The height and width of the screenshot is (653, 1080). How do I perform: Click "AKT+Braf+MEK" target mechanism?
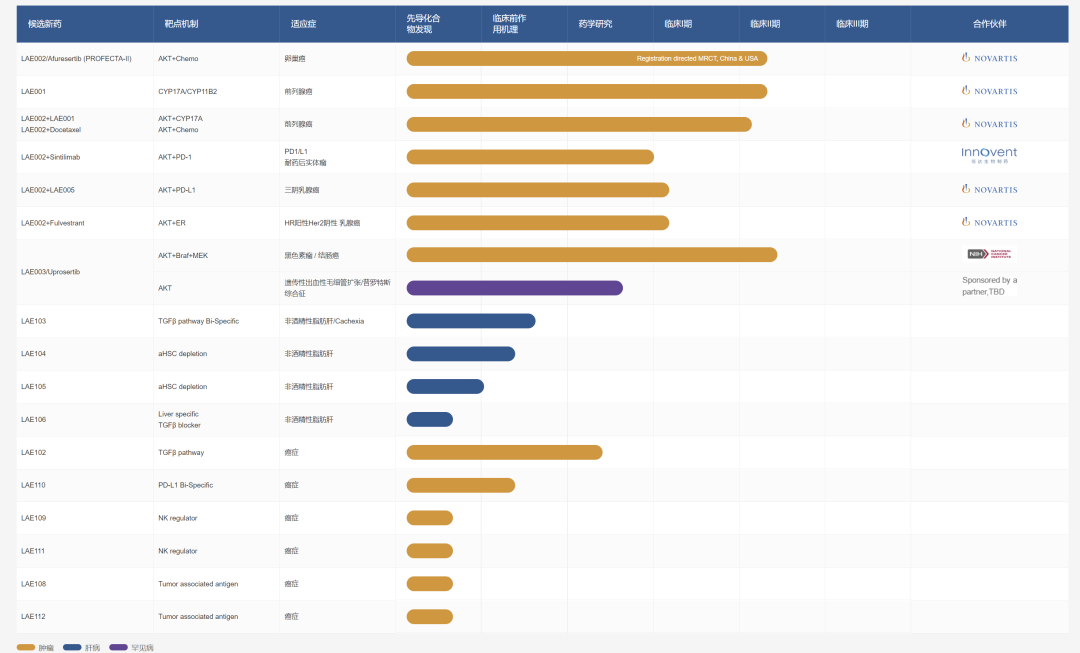point(183,256)
